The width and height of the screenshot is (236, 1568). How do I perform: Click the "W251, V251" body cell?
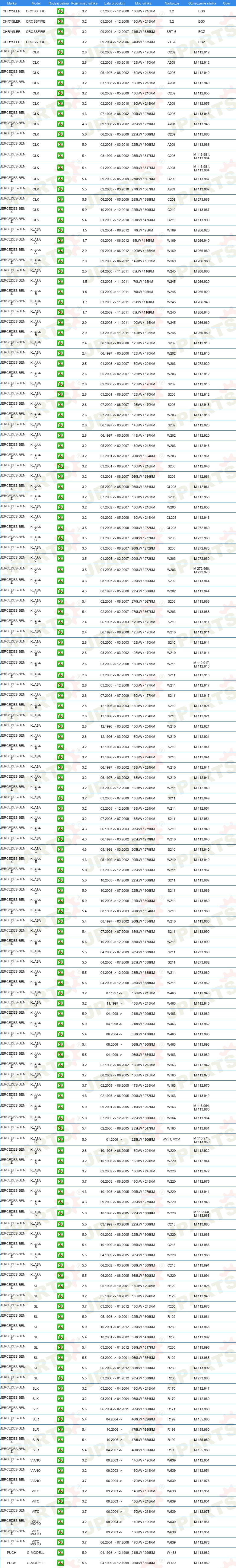[x=171, y=1139]
